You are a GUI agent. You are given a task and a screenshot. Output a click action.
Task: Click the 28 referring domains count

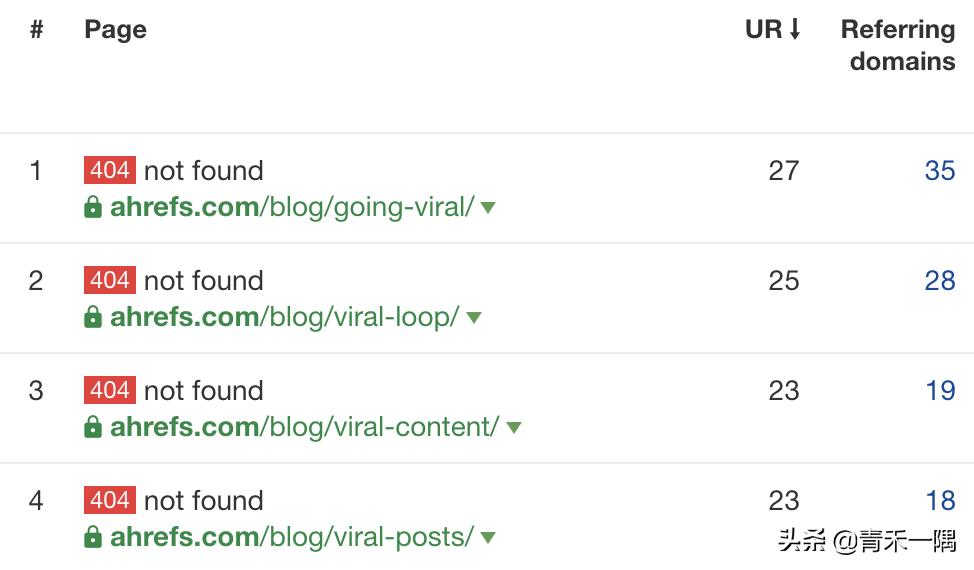tap(940, 281)
